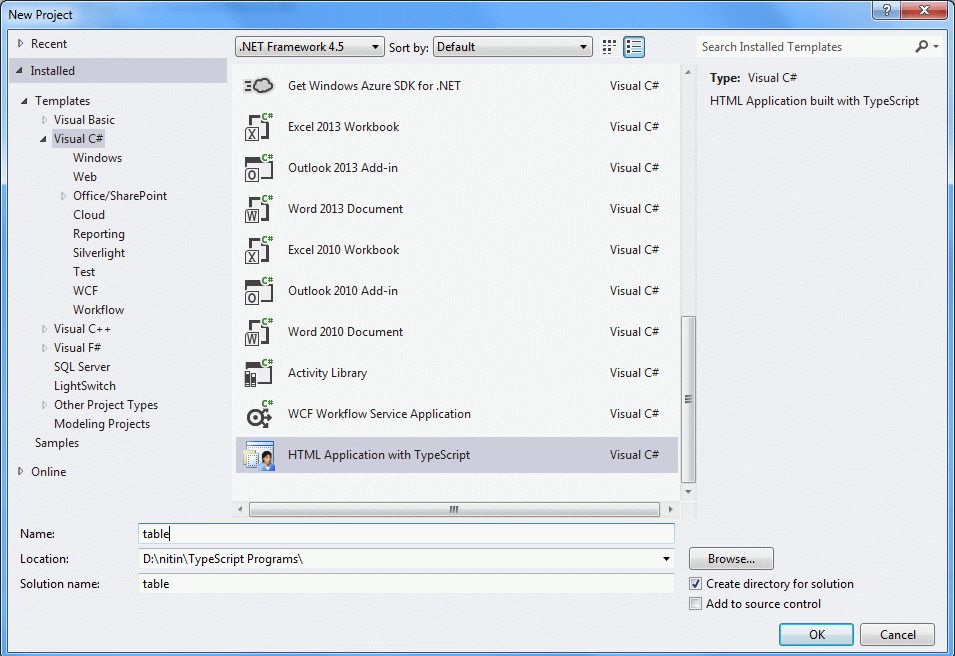Toggle Create directory for solution checkbox
Screen dimensions: 955x656
click(x=696, y=584)
